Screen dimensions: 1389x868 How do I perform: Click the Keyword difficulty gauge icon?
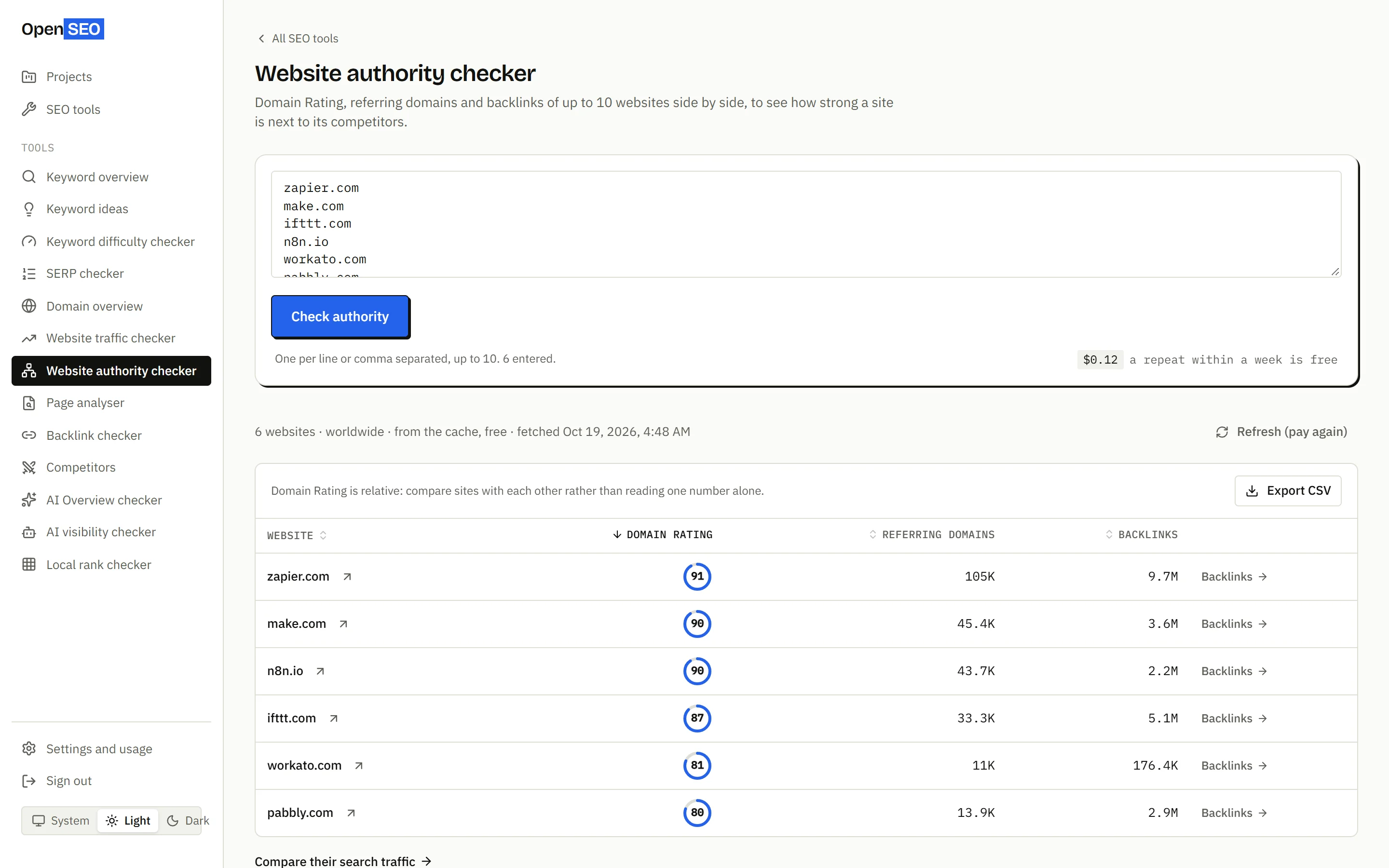[29, 242]
